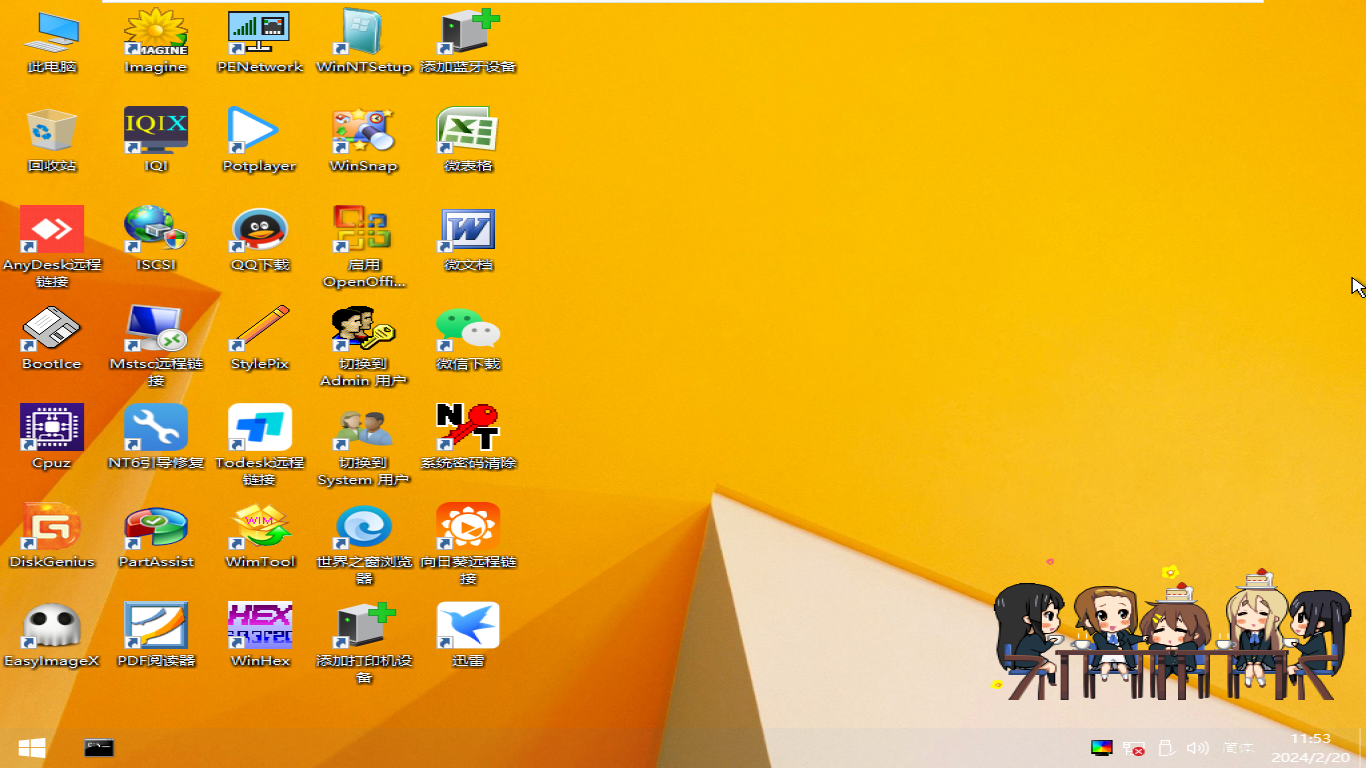Open the volume speaker tray icon

point(1197,747)
